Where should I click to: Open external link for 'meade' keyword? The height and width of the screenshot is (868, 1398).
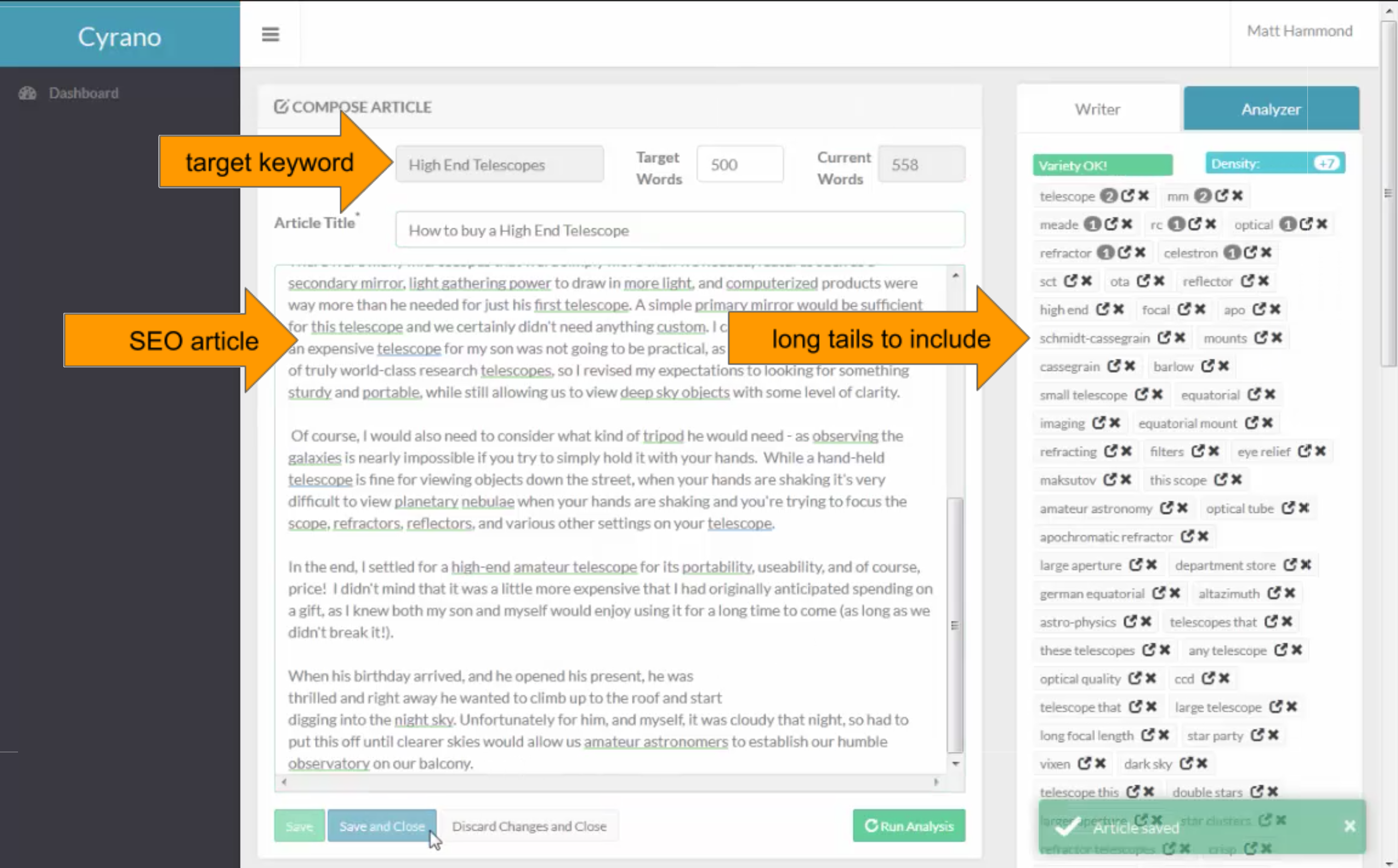tap(1111, 224)
